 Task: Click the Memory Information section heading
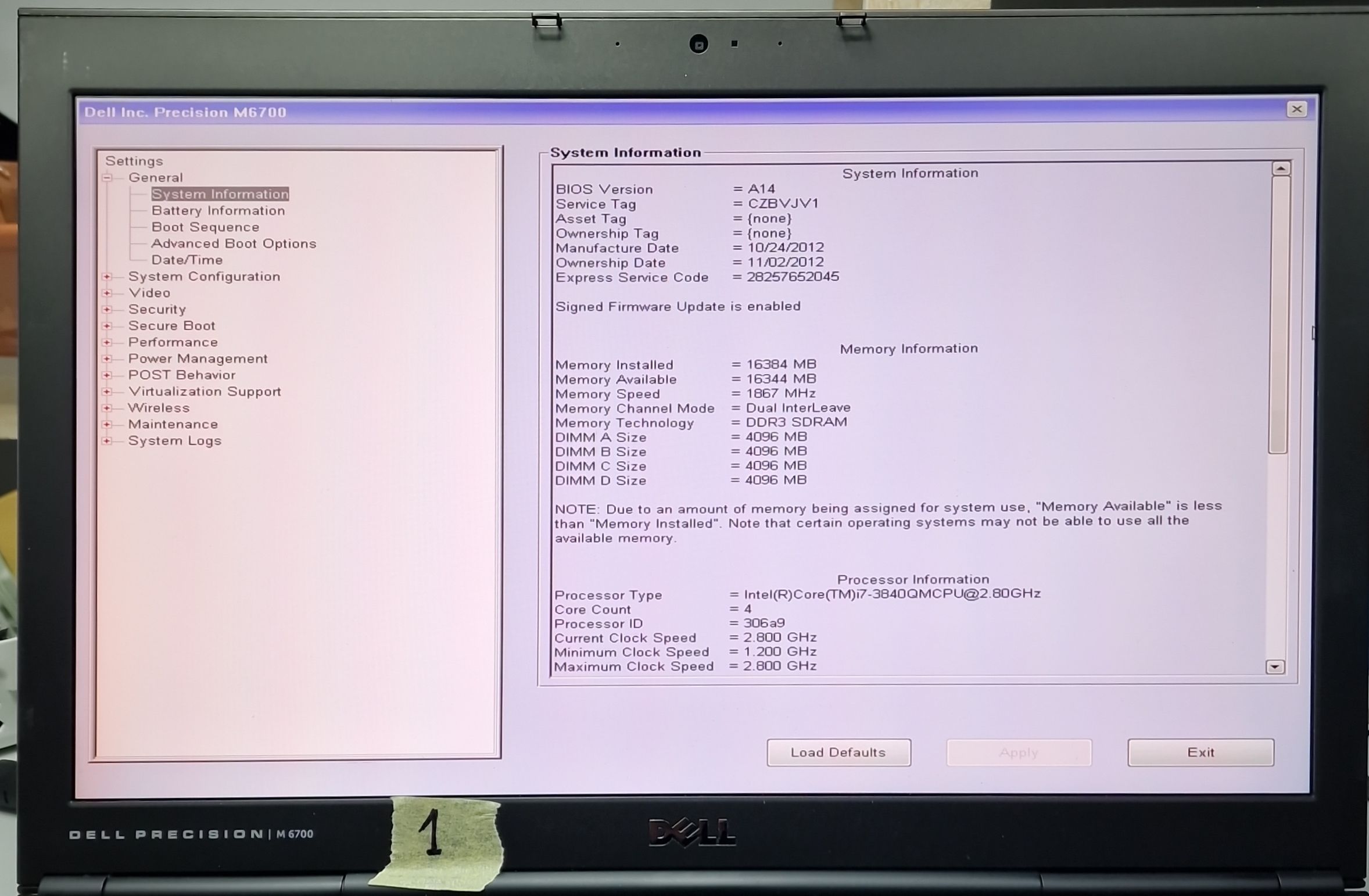(909, 349)
